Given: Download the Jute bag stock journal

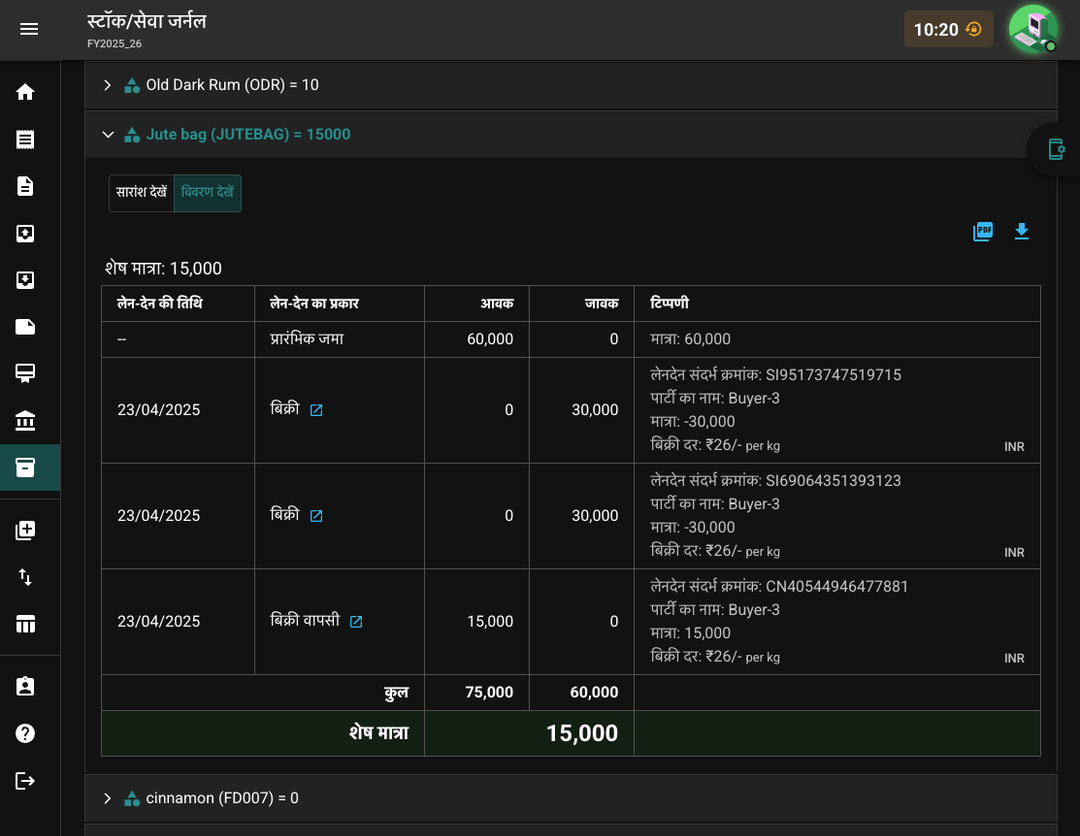Looking at the screenshot, I should pyautogui.click(x=1021, y=231).
